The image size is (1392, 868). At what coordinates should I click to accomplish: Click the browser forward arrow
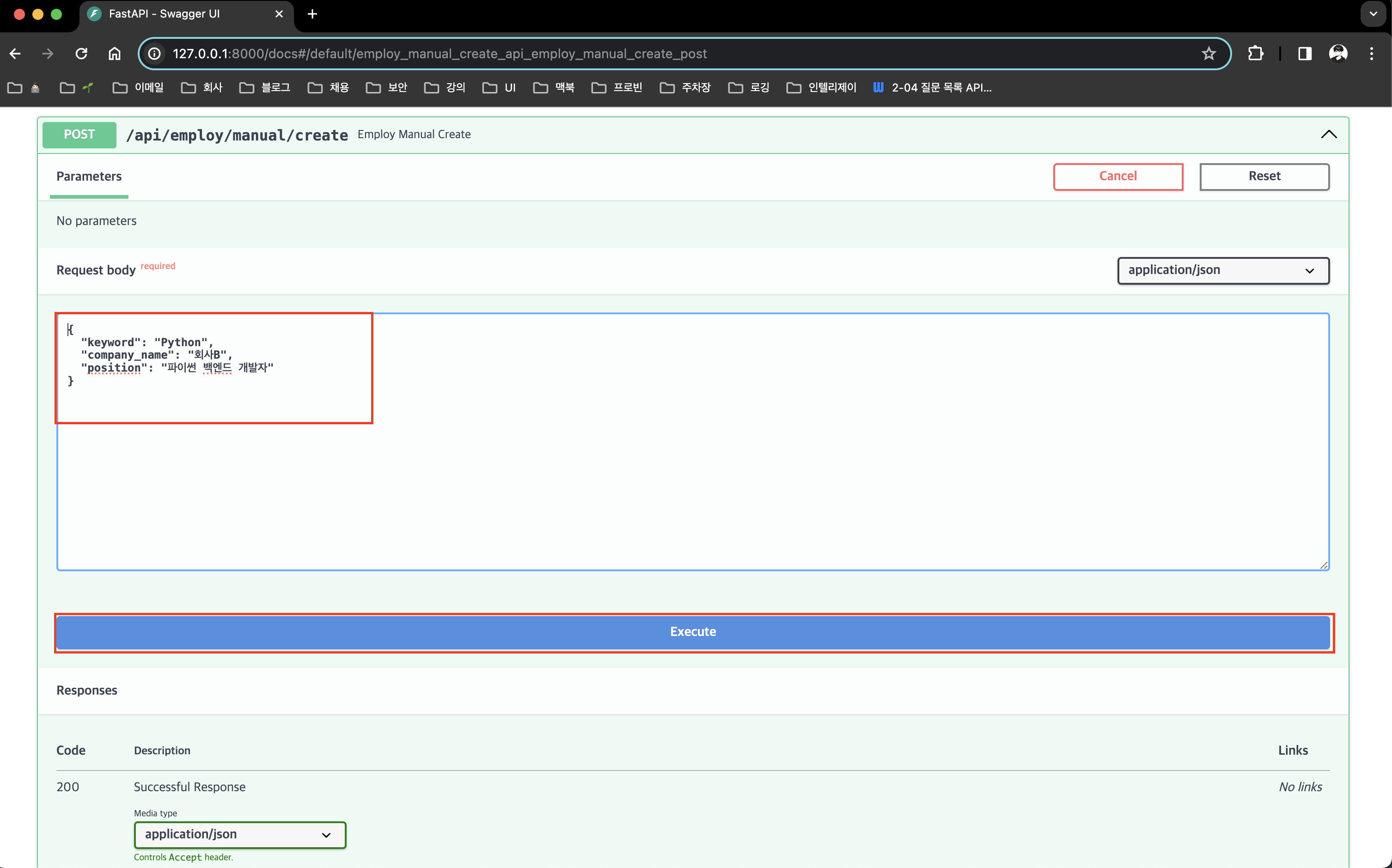[48, 54]
